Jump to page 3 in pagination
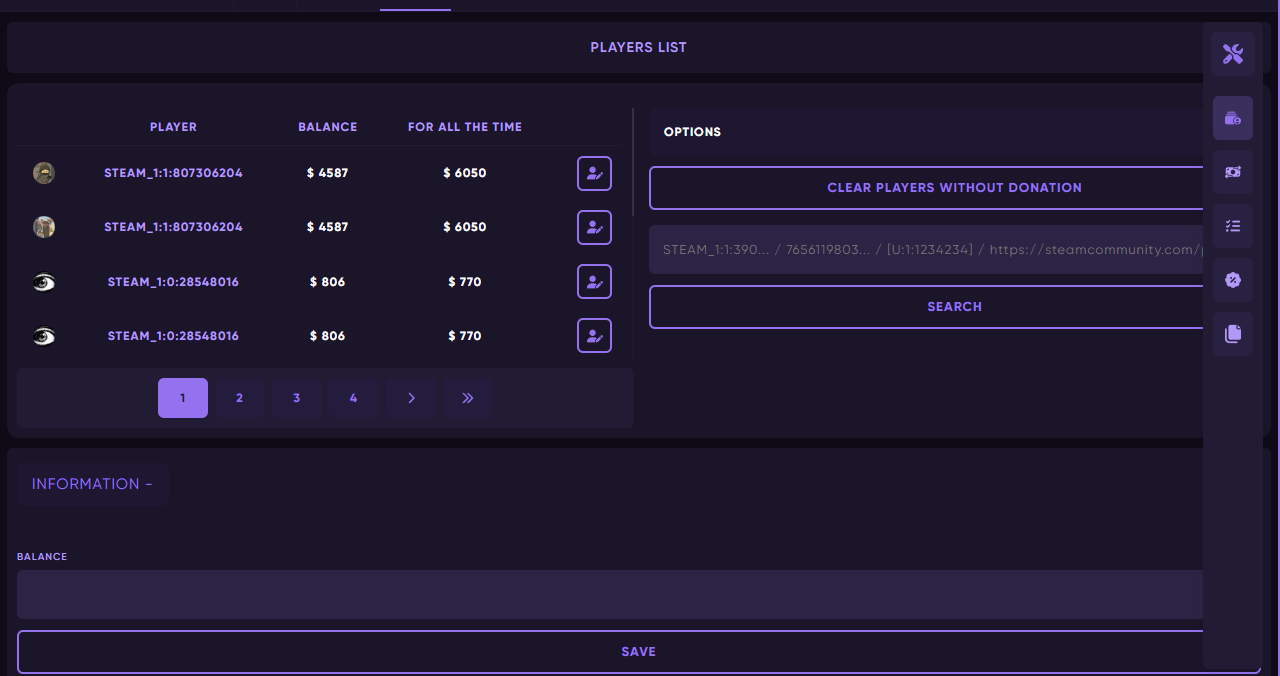Viewport: 1280px width, 676px height. click(x=296, y=398)
